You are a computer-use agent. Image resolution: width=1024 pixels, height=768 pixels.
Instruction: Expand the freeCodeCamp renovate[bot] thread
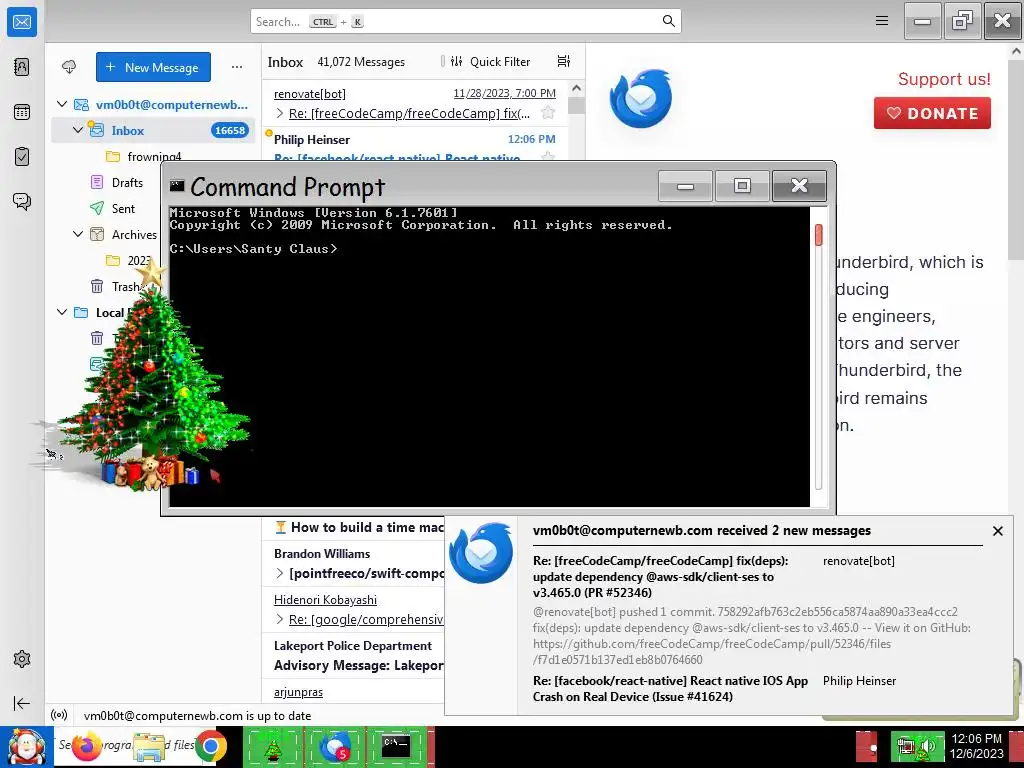tap(280, 113)
